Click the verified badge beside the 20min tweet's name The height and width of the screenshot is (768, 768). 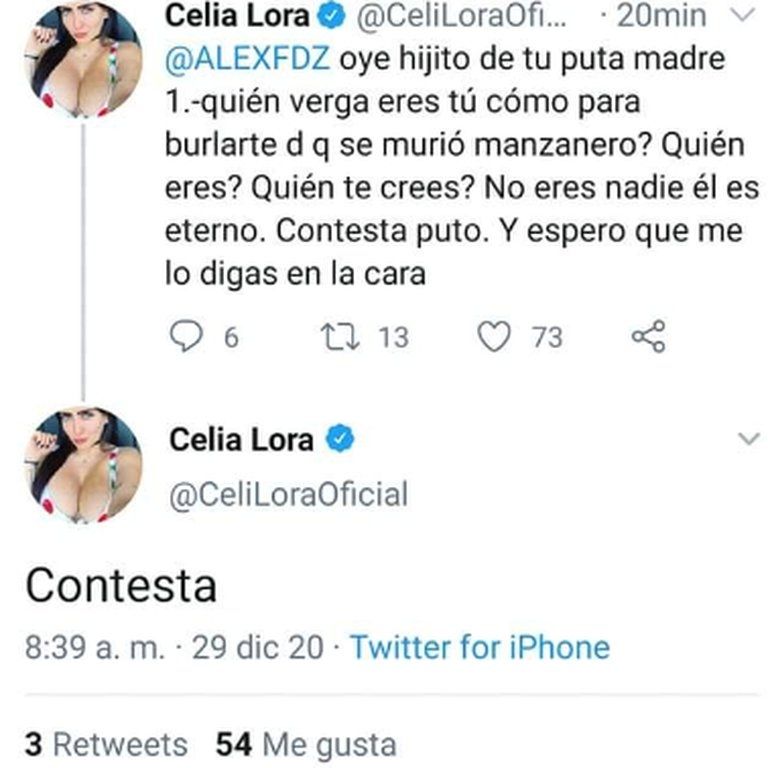click(334, 17)
